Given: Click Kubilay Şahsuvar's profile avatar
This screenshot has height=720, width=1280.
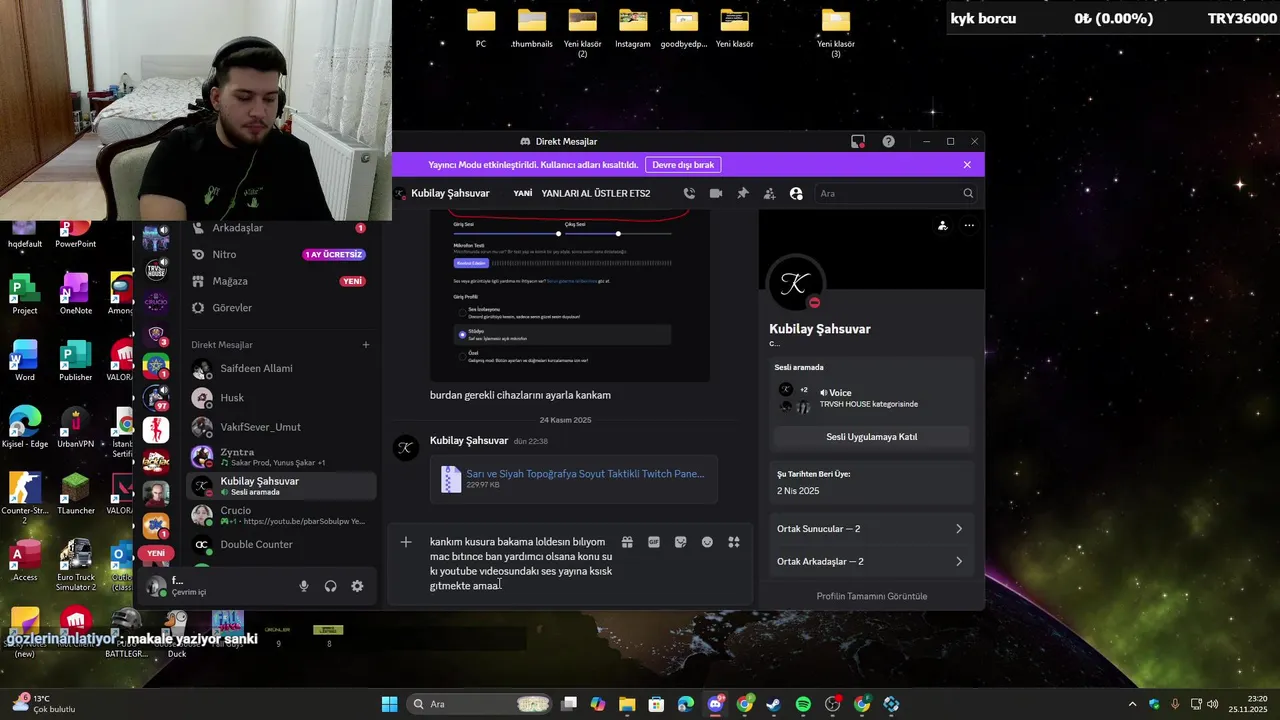Looking at the screenshot, I should [795, 285].
